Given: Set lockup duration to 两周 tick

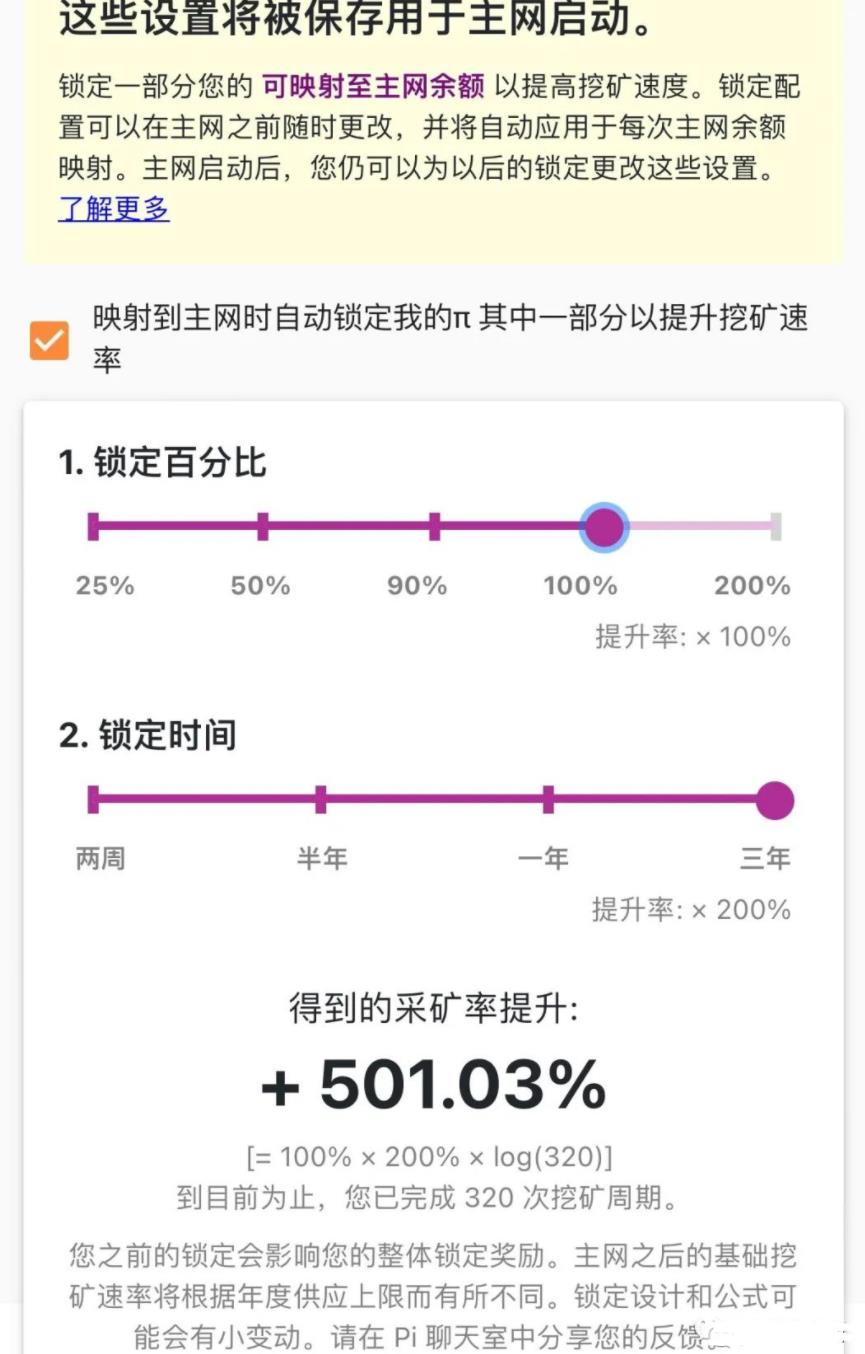Looking at the screenshot, I should tap(93, 800).
